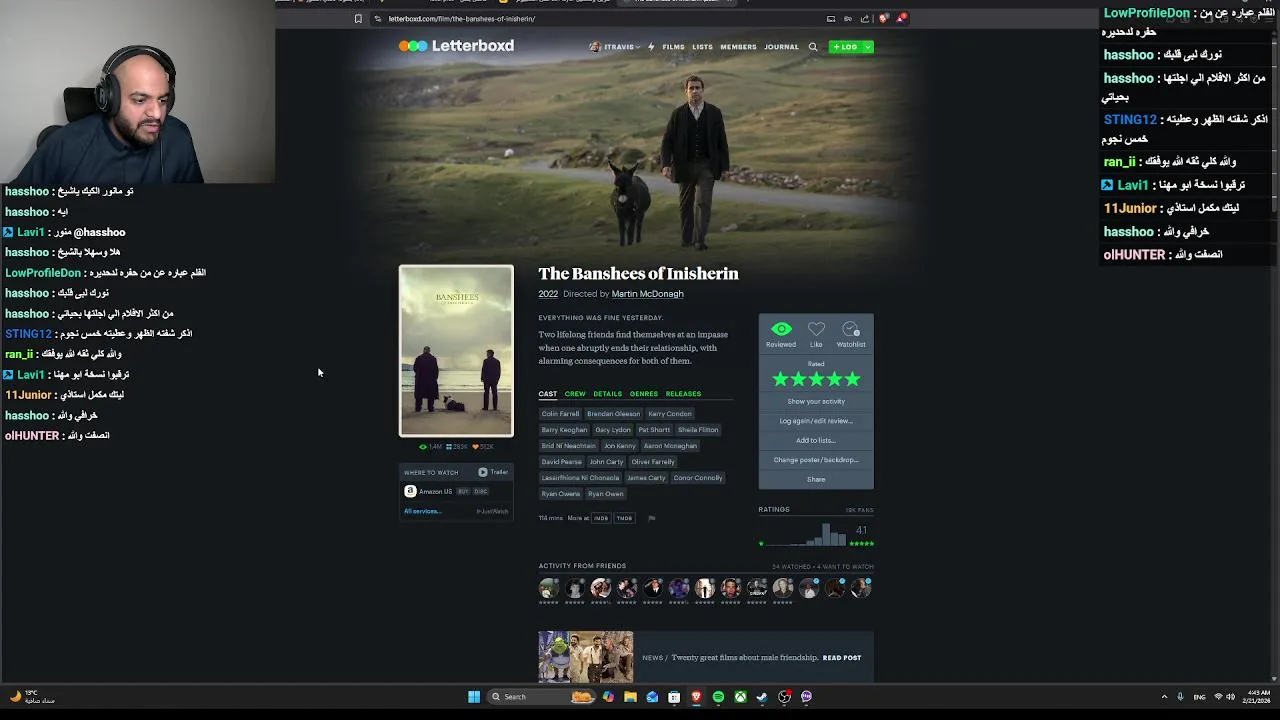Click Show your activity
The width and height of the screenshot is (1280, 720).
(816, 401)
